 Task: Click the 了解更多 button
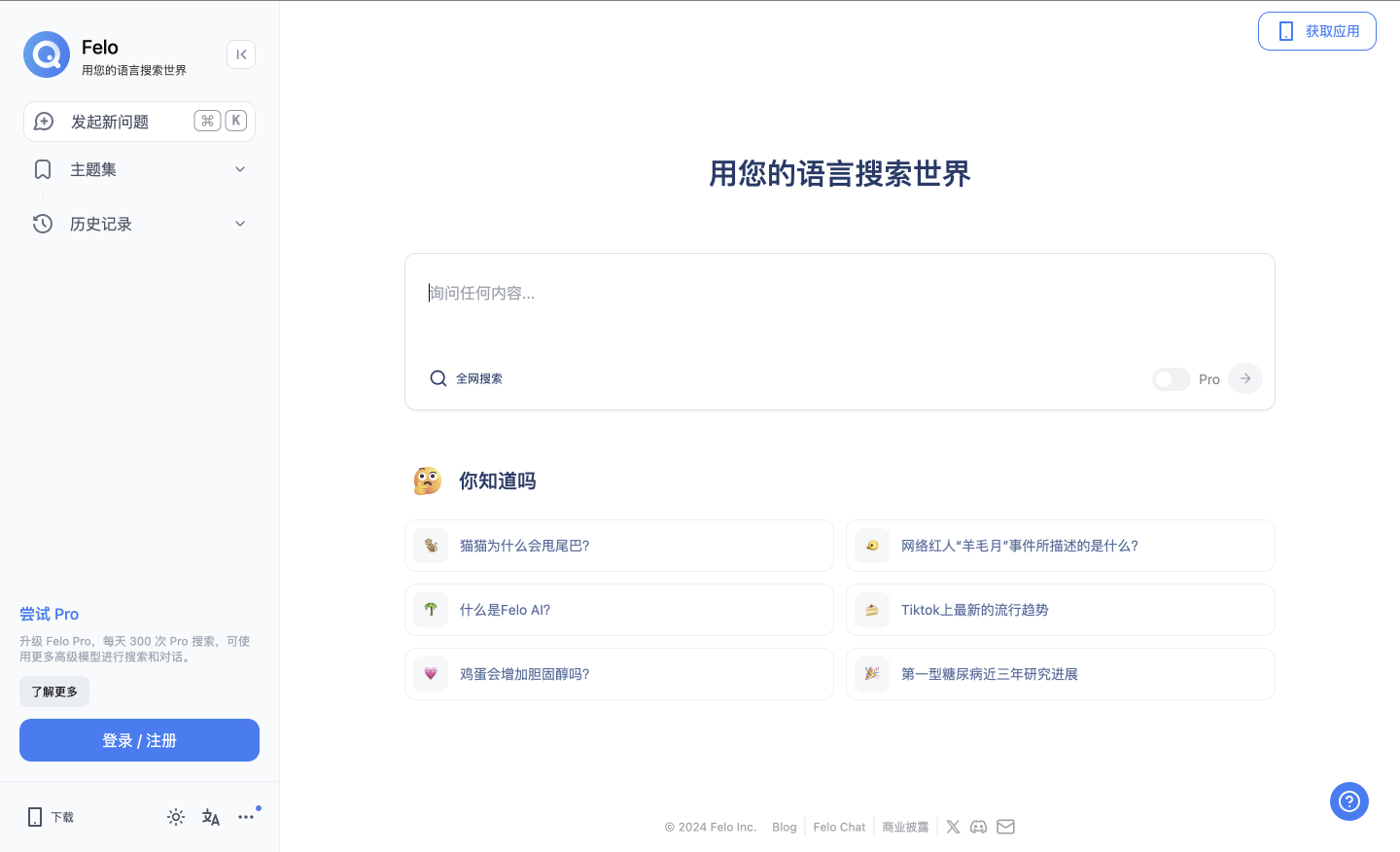pyautogui.click(x=54, y=692)
